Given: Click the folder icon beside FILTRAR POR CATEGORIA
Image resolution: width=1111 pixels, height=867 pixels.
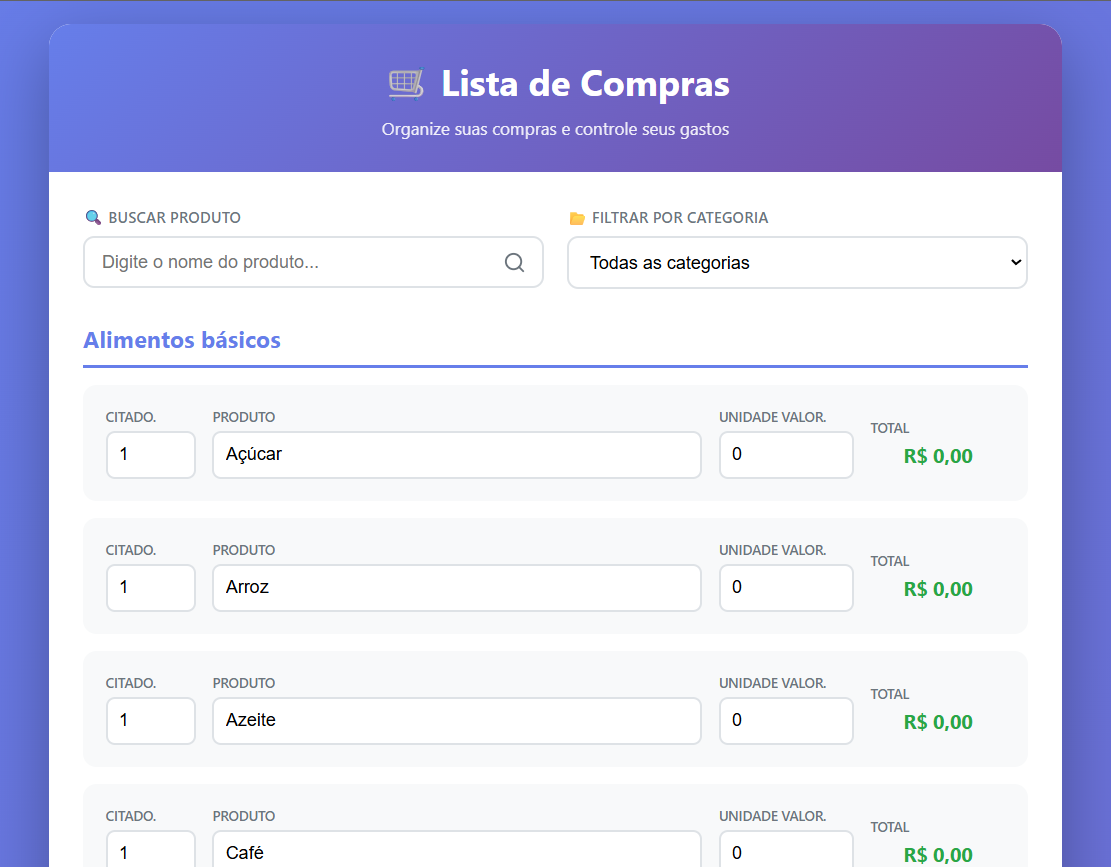Looking at the screenshot, I should (x=575, y=217).
